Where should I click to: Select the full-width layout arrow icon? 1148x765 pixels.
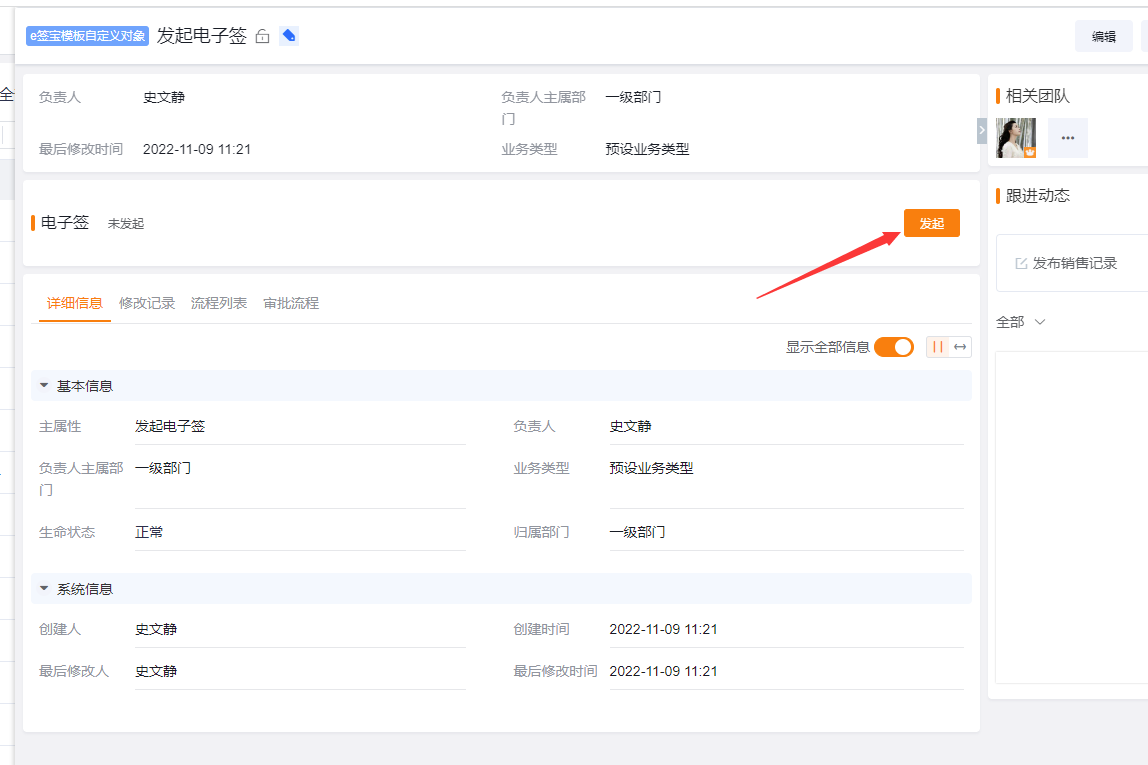tap(960, 347)
